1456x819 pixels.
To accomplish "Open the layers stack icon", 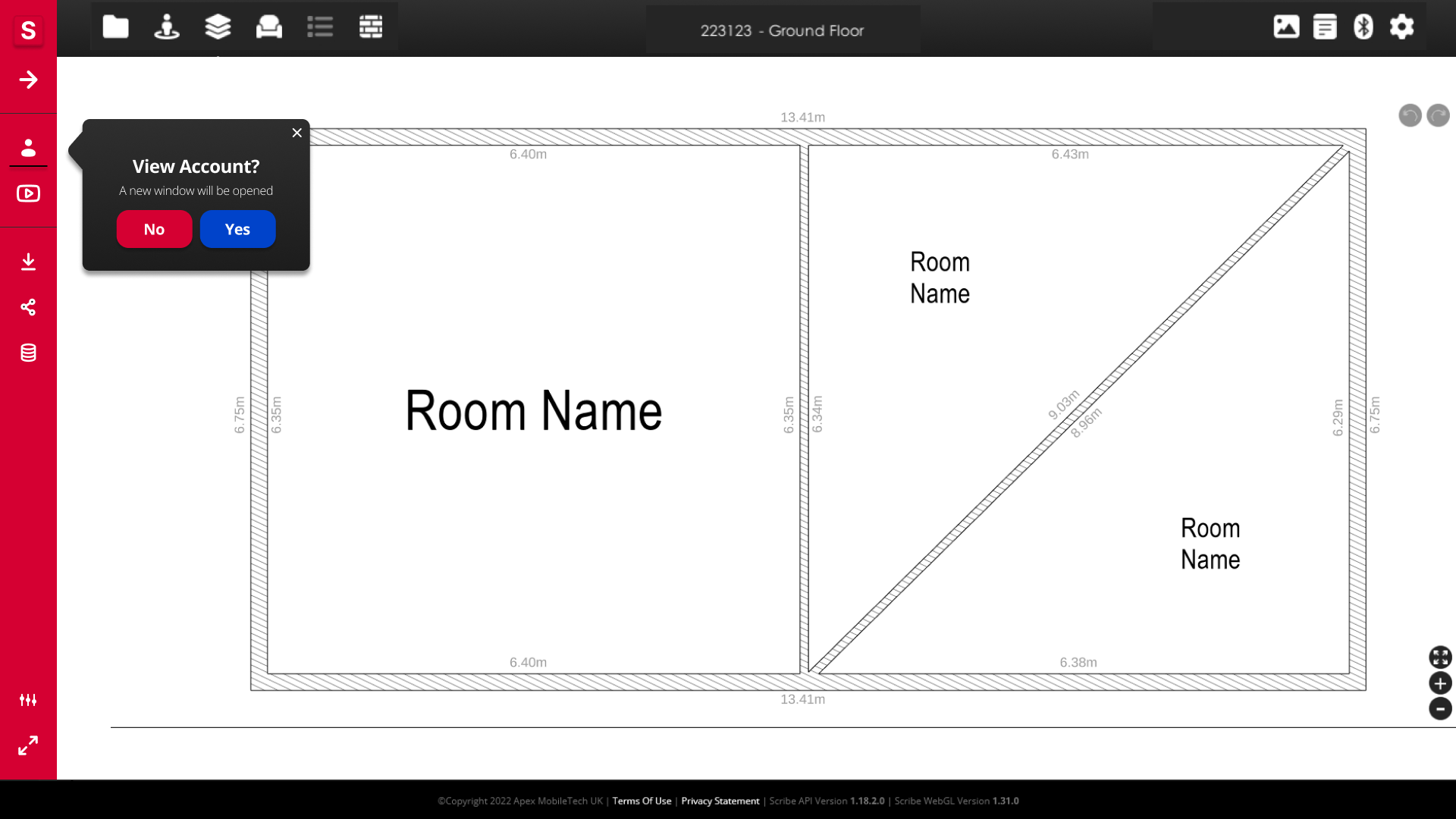I will [218, 27].
